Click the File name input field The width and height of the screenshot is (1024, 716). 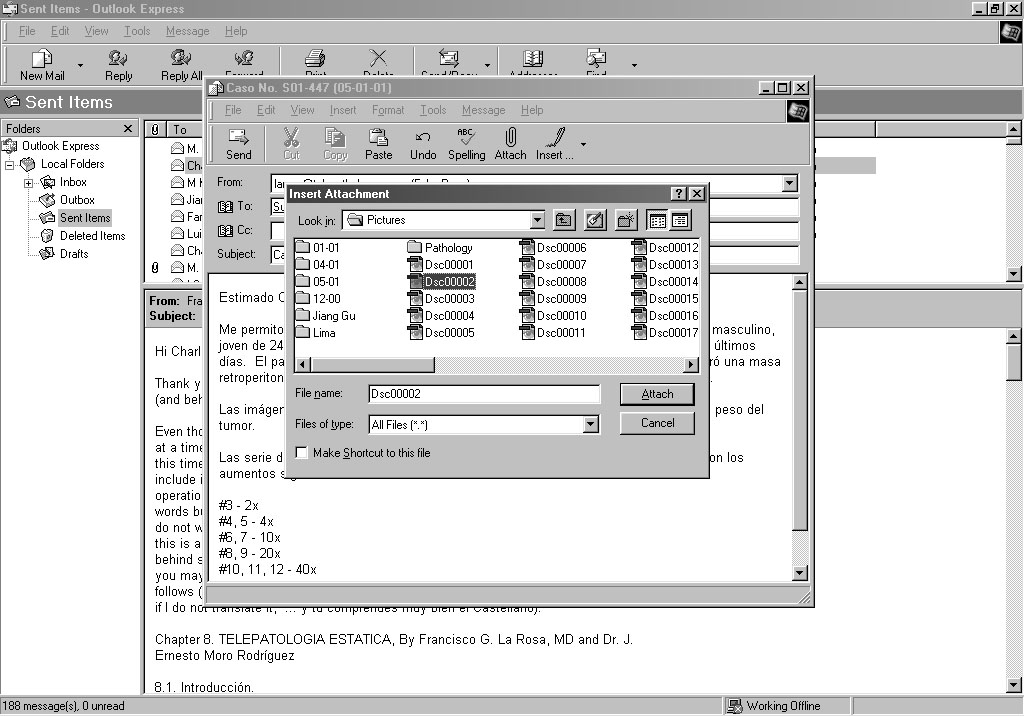(484, 394)
